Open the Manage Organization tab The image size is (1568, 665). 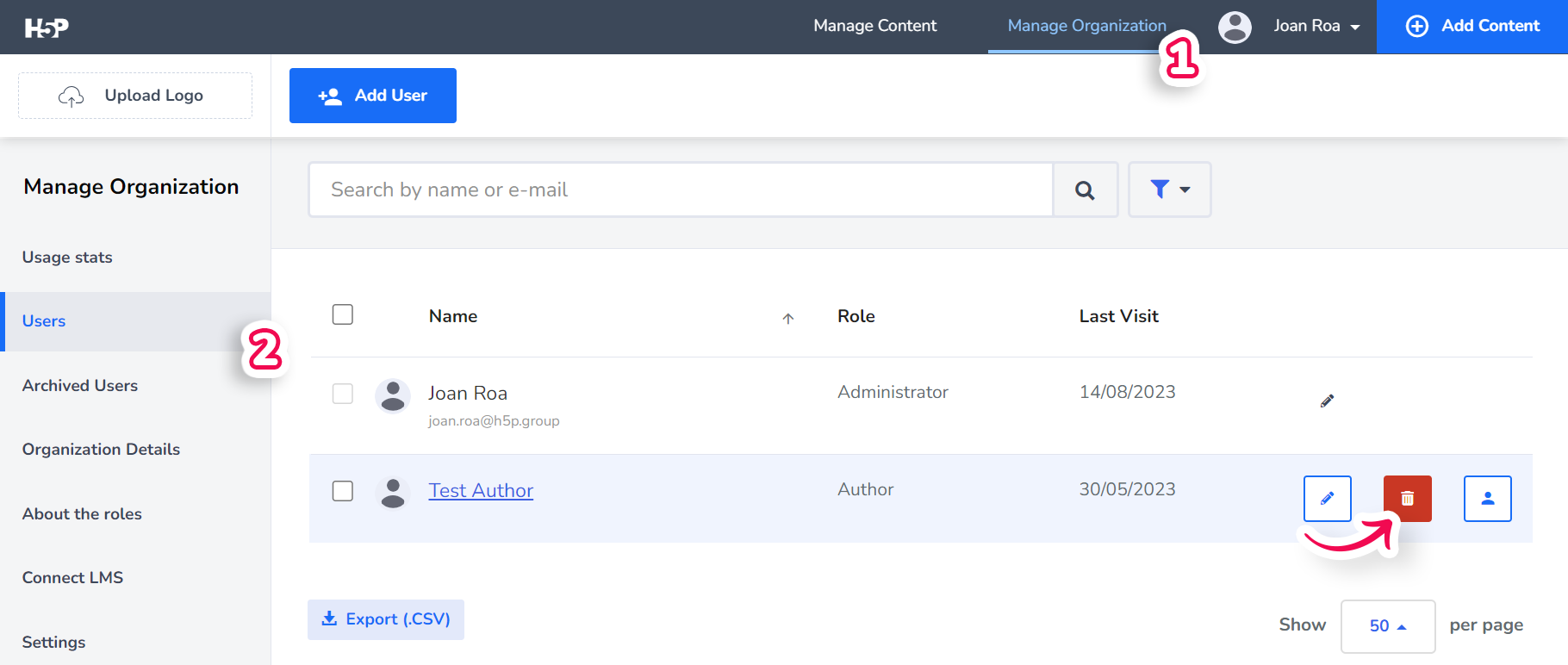[1086, 26]
